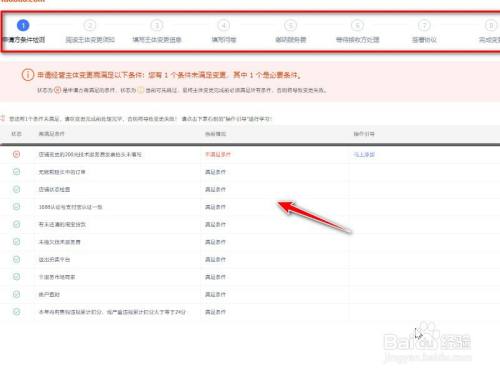Click 满足条件 status in the 店铺状态检查 row

[215, 189]
